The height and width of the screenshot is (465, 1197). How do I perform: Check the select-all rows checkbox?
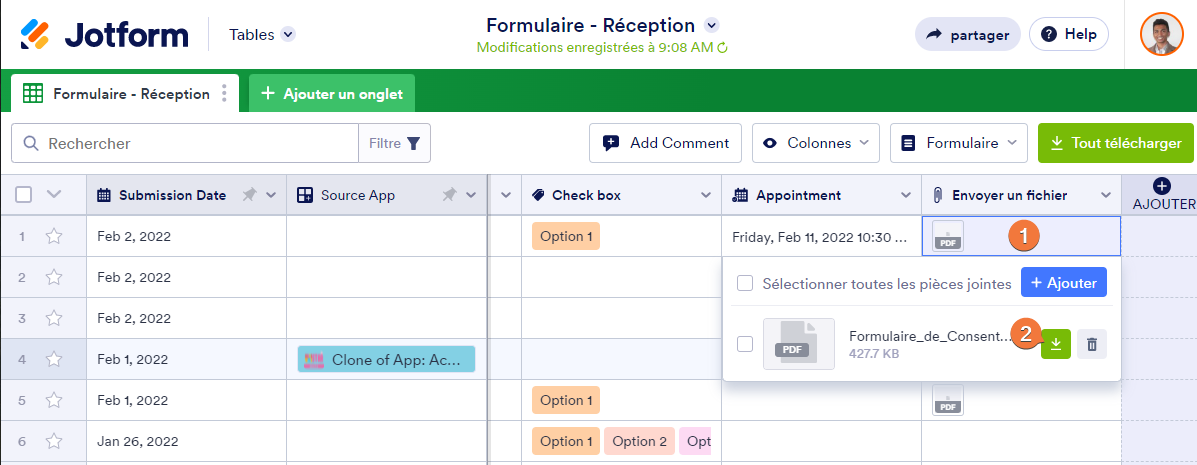[24, 195]
